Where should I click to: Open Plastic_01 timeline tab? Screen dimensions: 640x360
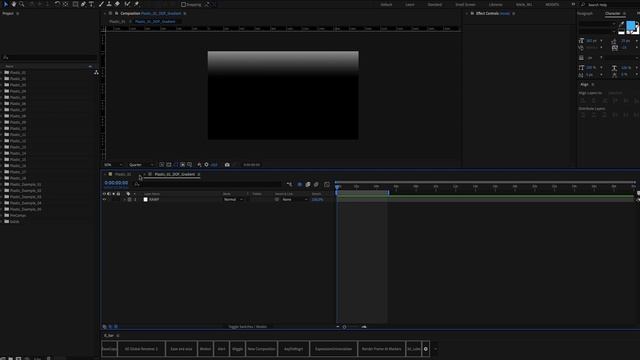(123, 174)
